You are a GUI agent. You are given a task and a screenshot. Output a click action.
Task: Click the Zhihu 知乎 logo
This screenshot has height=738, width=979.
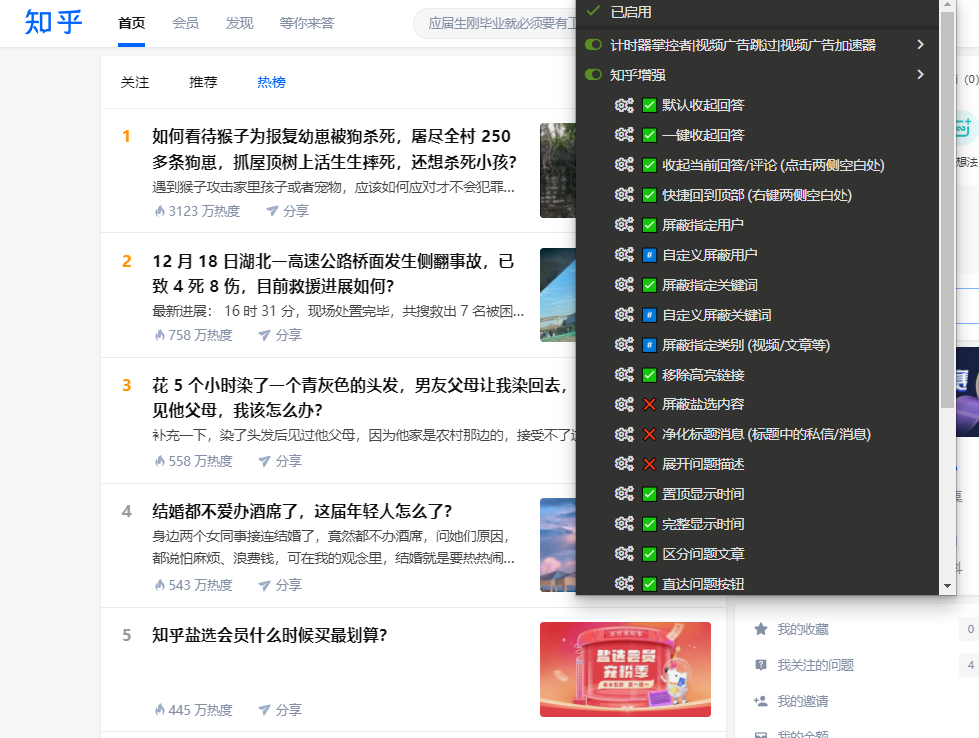pos(53,22)
